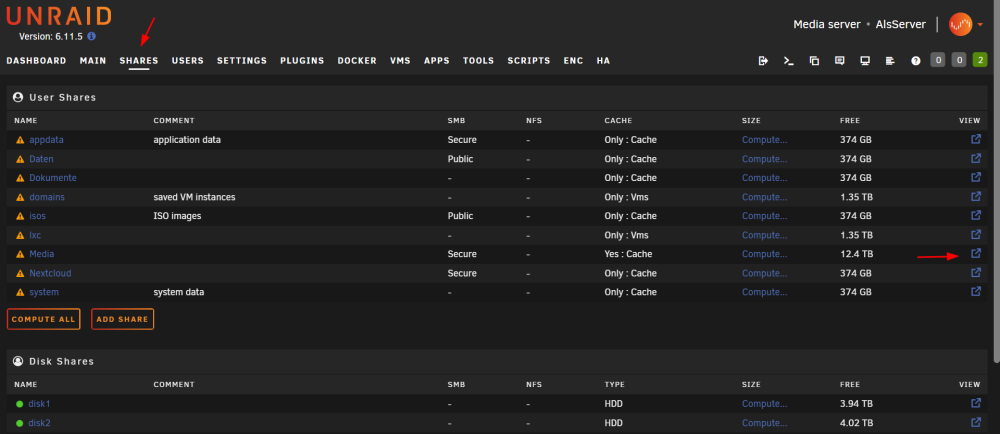This screenshot has height=434, width=1000.
Task: Open the Media share settings link
Action: (x=41, y=254)
